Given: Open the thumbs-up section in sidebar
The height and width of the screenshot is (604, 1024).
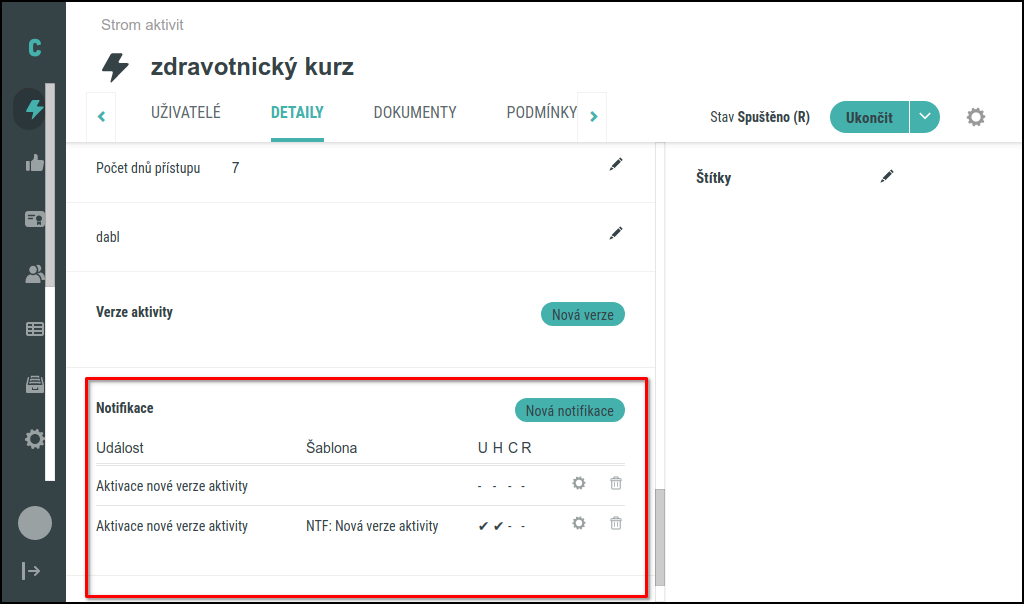Looking at the screenshot, I should click(33, 163).
